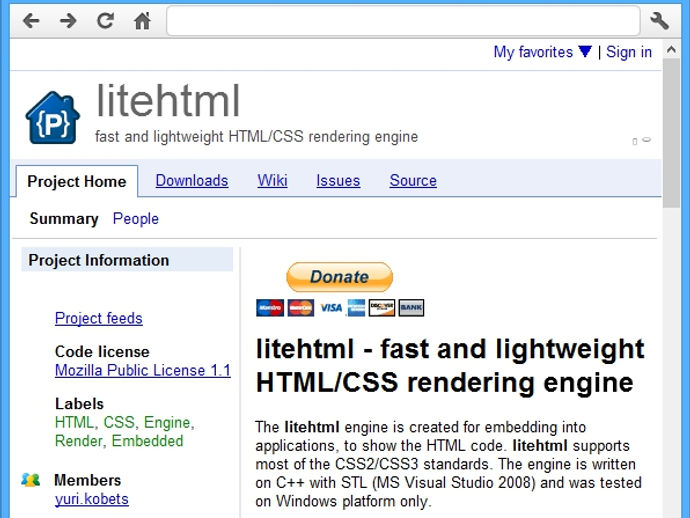Click the Discover card icon
The image size is (690, 518).
[x=382, y=308]
